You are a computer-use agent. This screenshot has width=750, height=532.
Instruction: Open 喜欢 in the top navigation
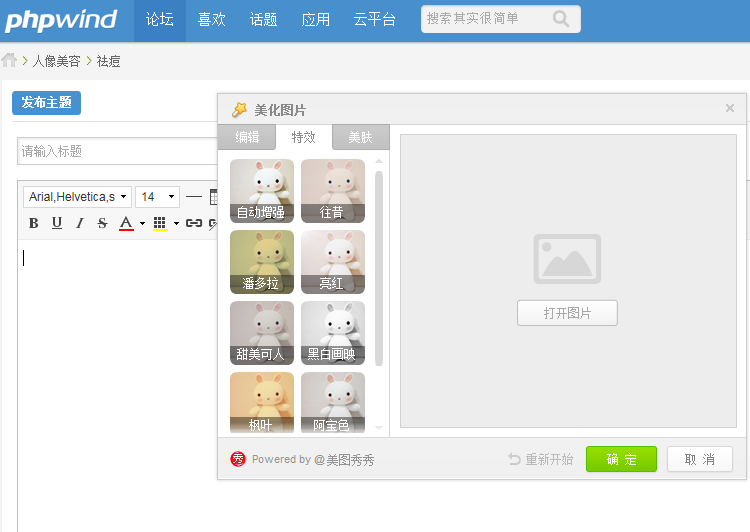tap(211, 20)
